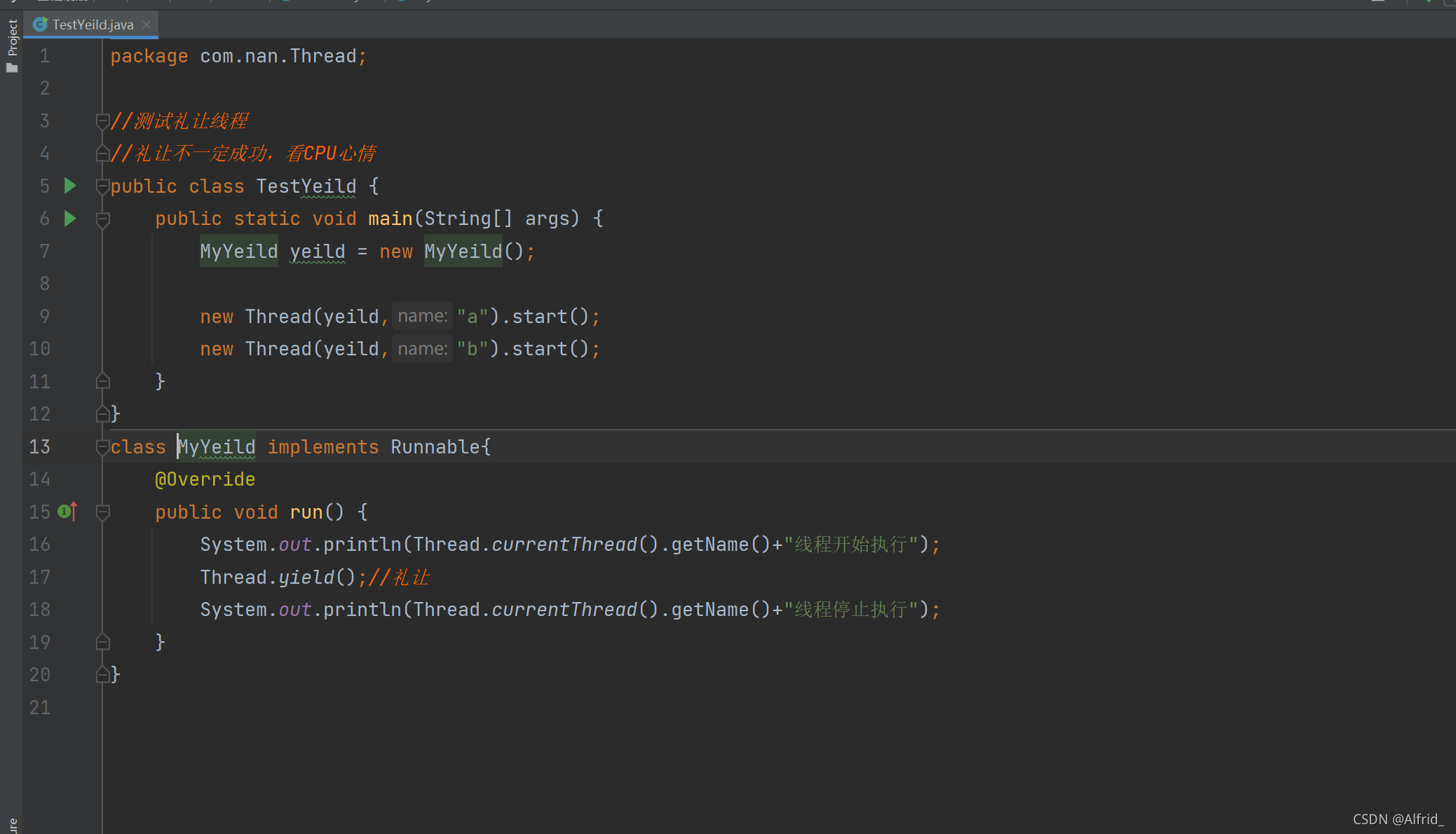Image resolution: width=1456 pixels, height=834 pixels.
Task: Collapse comment block fold at line 3
Action: point(102,121)
